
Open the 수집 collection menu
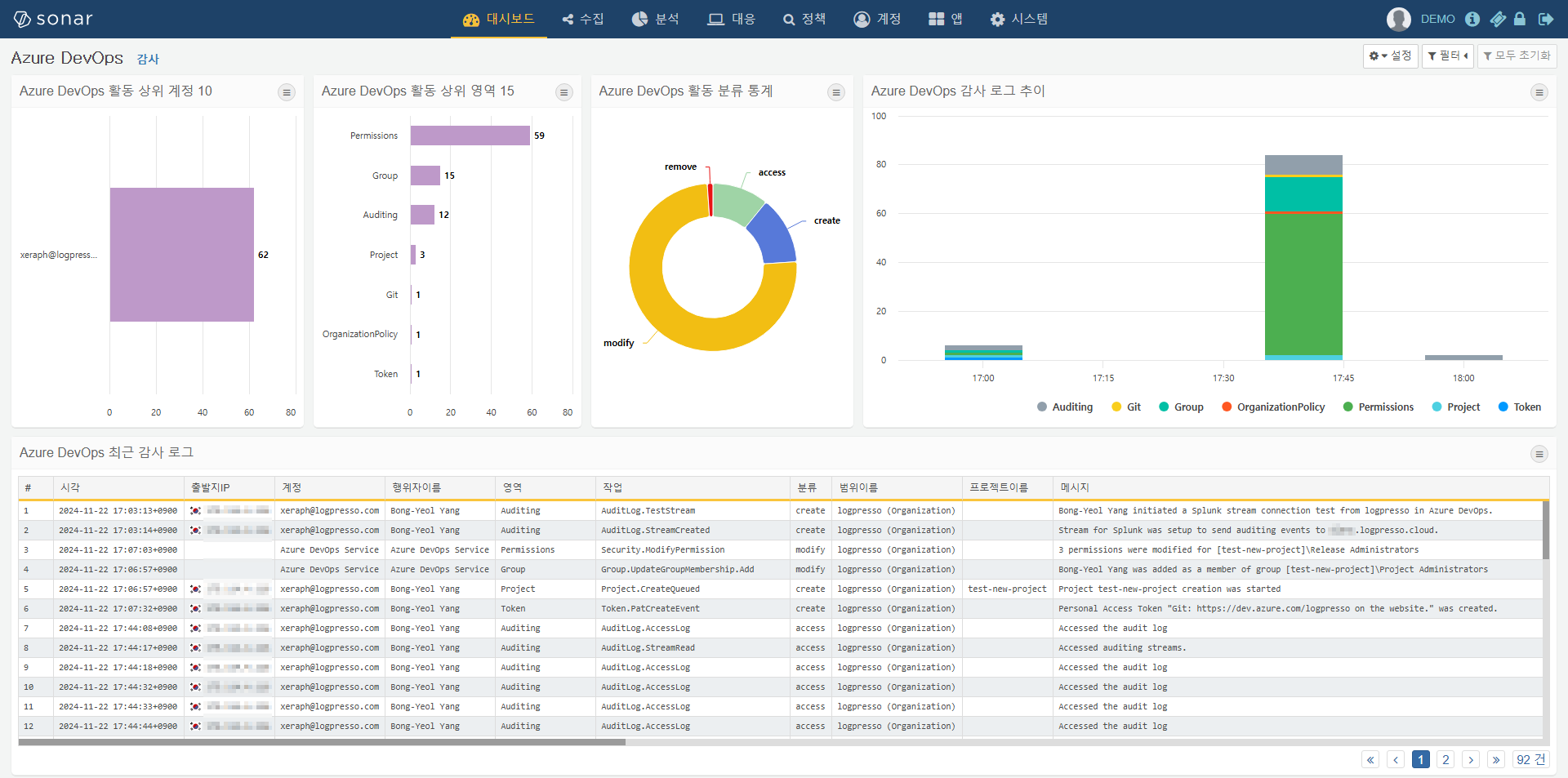[583, 19]
